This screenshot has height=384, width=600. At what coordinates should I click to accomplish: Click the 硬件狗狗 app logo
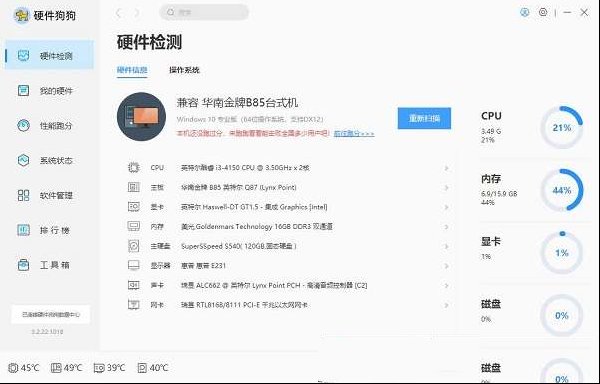point(21,15)
